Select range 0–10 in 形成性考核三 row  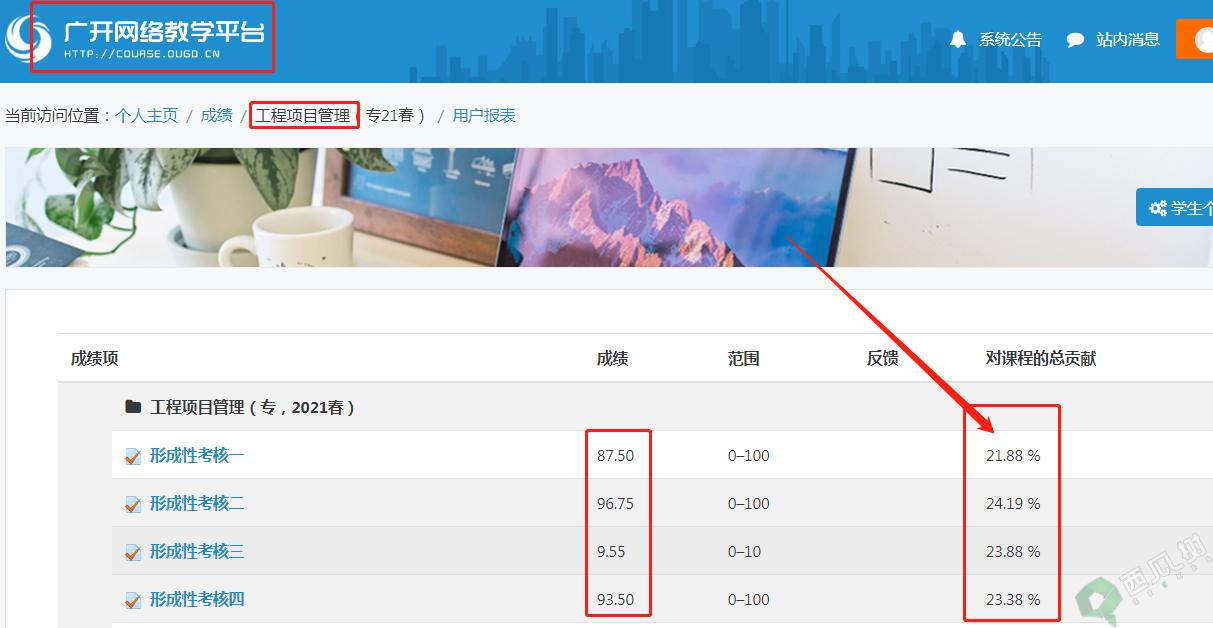point(745,551)
